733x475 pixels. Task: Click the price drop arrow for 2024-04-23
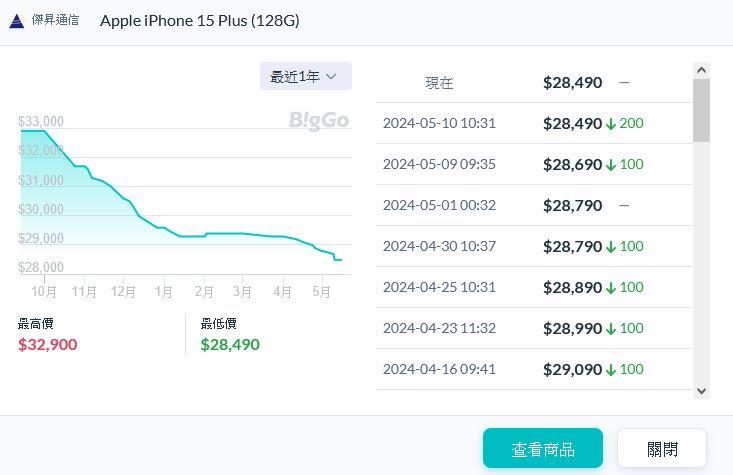tap(610, 329)
